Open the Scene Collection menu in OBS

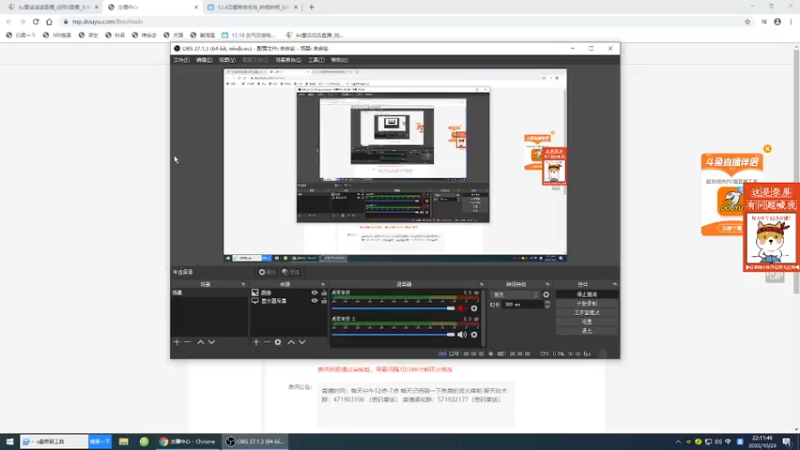tap(288, 60)
